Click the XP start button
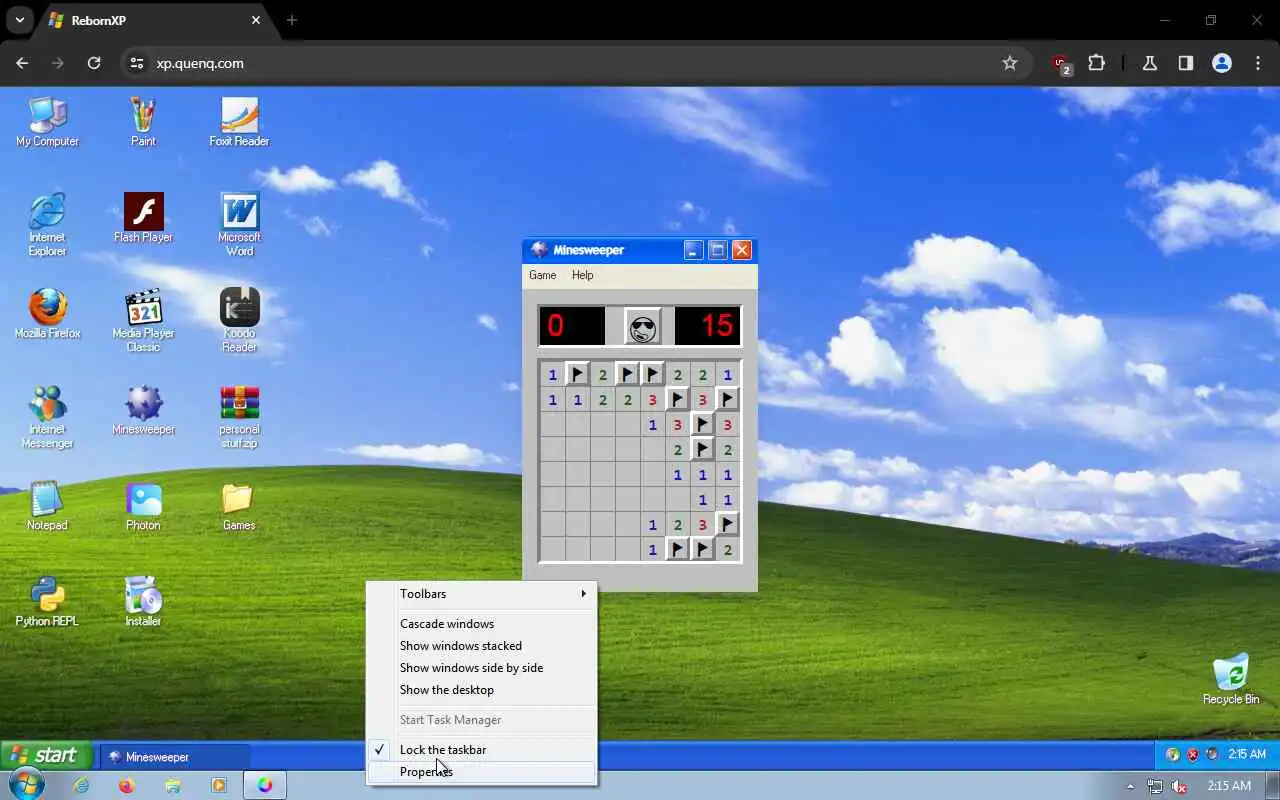The height and width of the screenshot is (800, 1280). [46, 755]
